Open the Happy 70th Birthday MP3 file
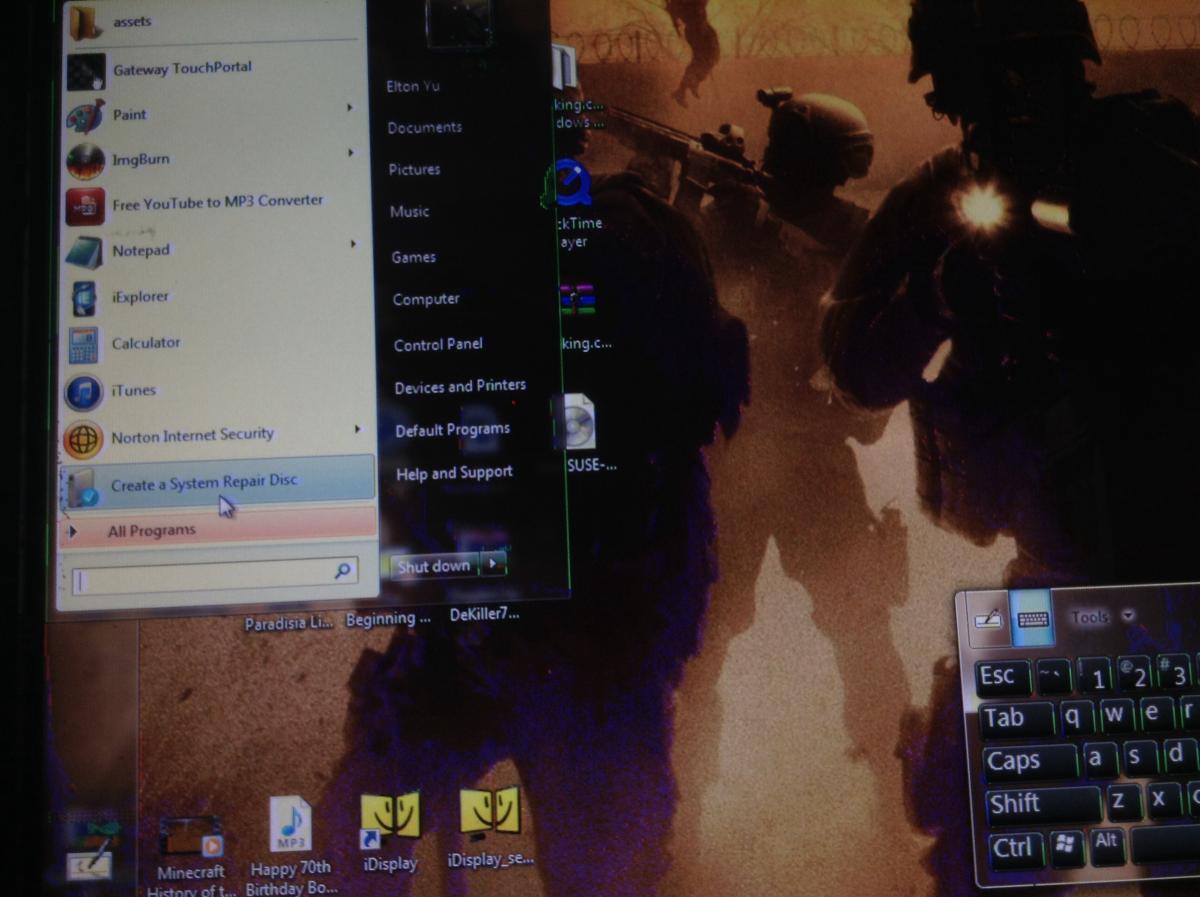This screenshot has width=1200, height=897. (292, 845)
